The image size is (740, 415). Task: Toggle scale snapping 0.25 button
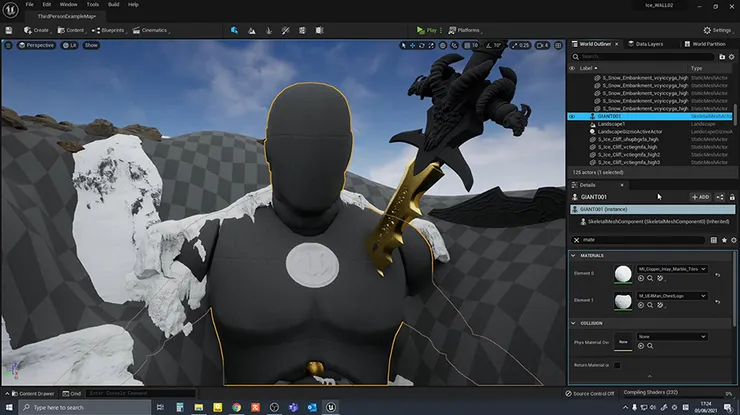[521, 45]
